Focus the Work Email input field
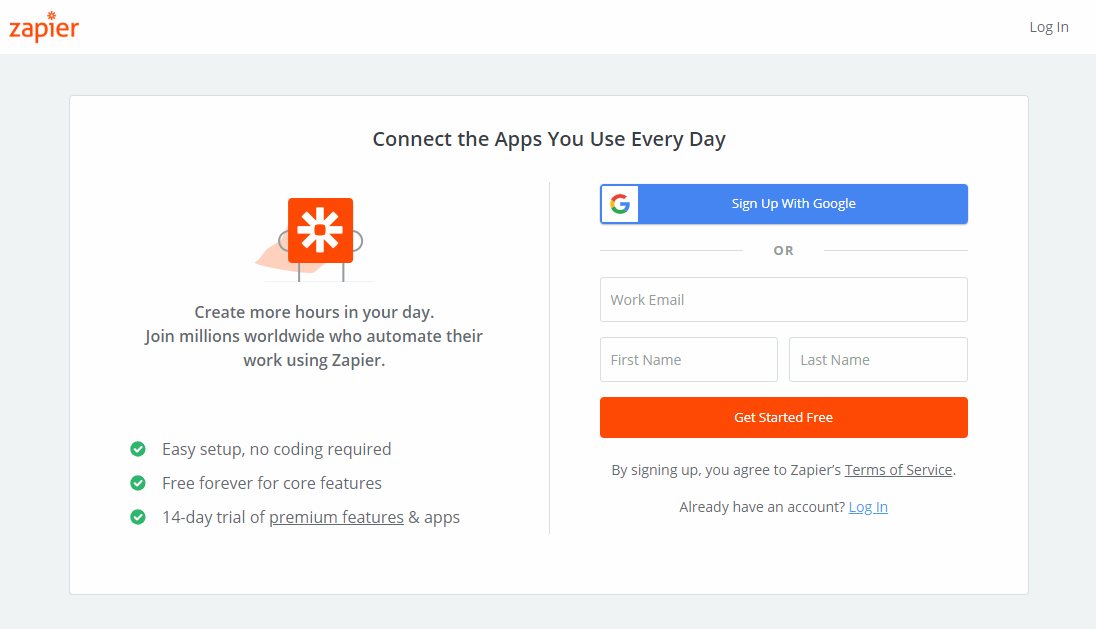Screen dimensions: 1096x629 pos(783,300)
